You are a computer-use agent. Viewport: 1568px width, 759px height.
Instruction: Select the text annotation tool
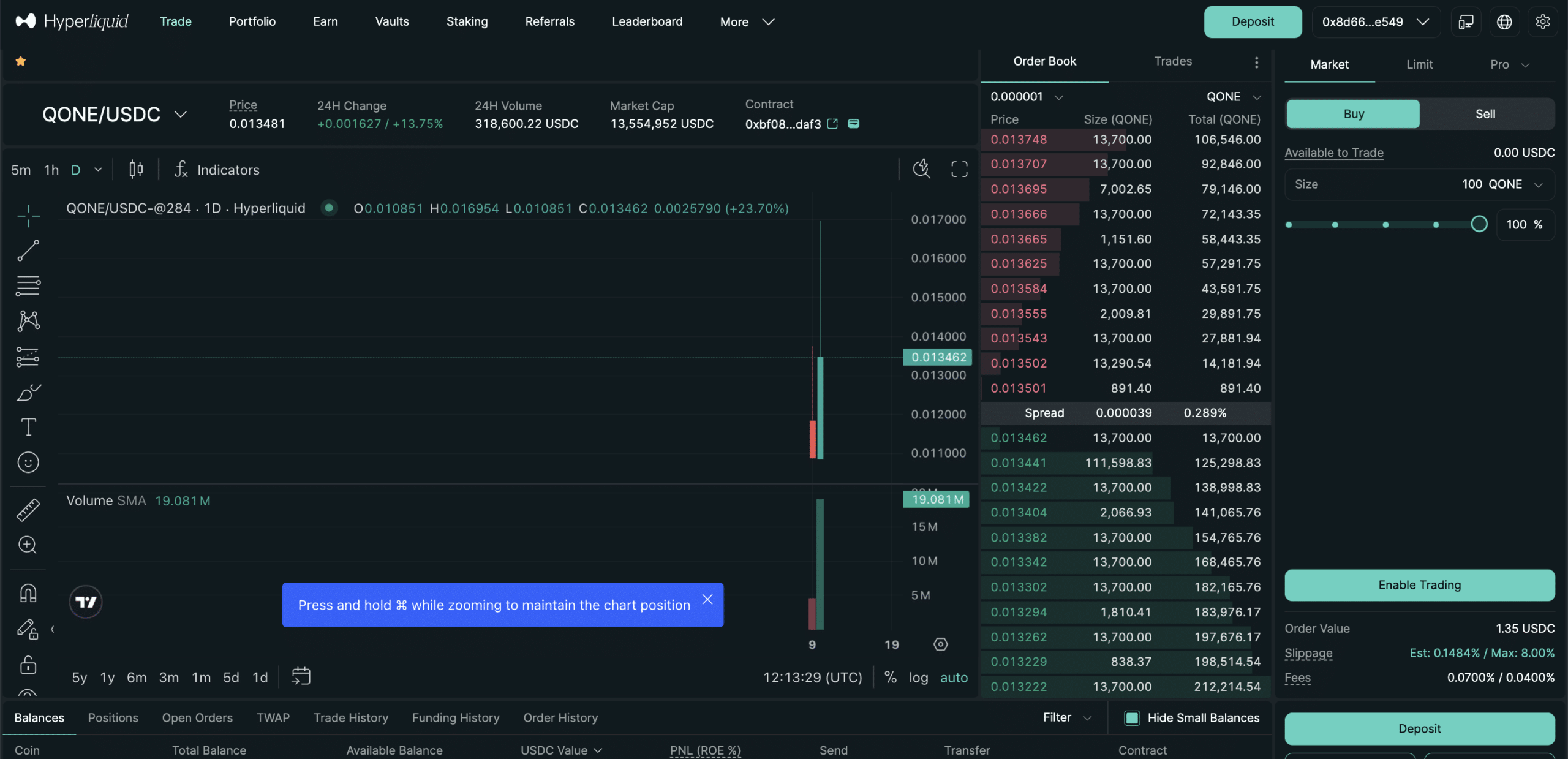[x=28, y=427]
